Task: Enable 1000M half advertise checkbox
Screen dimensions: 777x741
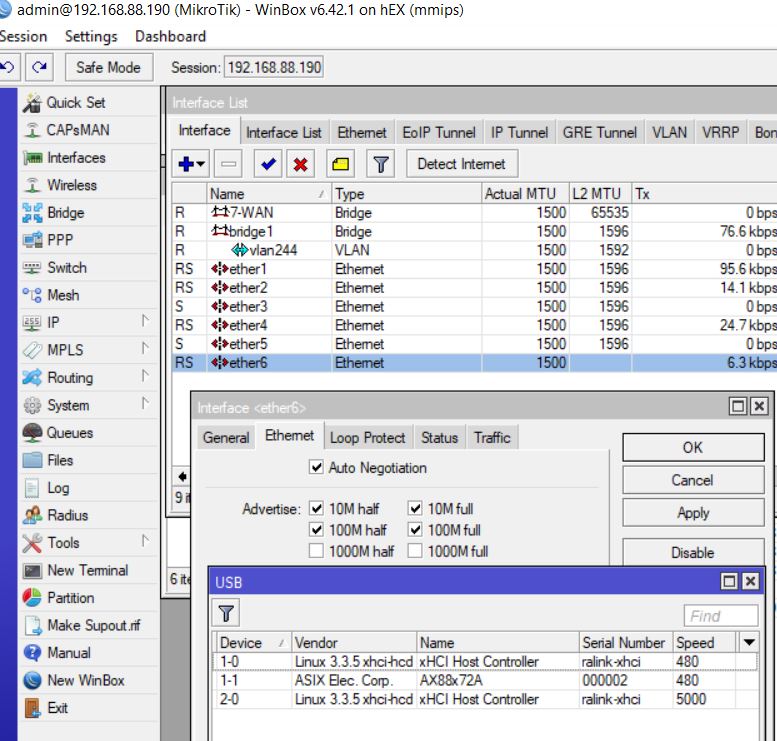Action: (316, 551)
